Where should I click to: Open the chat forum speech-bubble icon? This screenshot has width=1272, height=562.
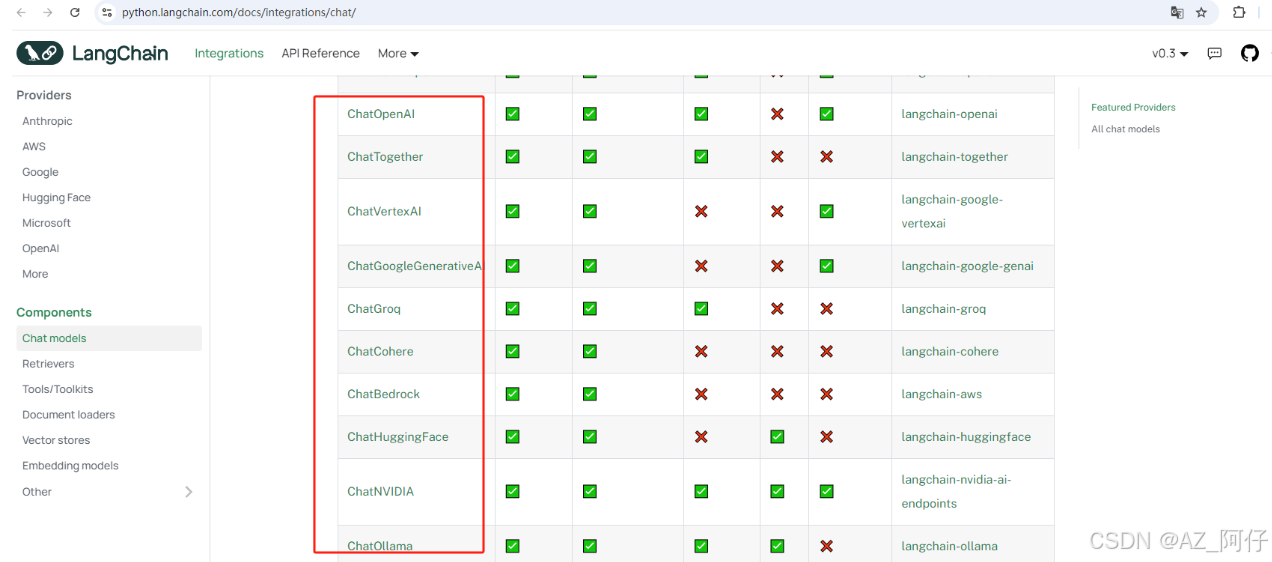point(1215,53)
